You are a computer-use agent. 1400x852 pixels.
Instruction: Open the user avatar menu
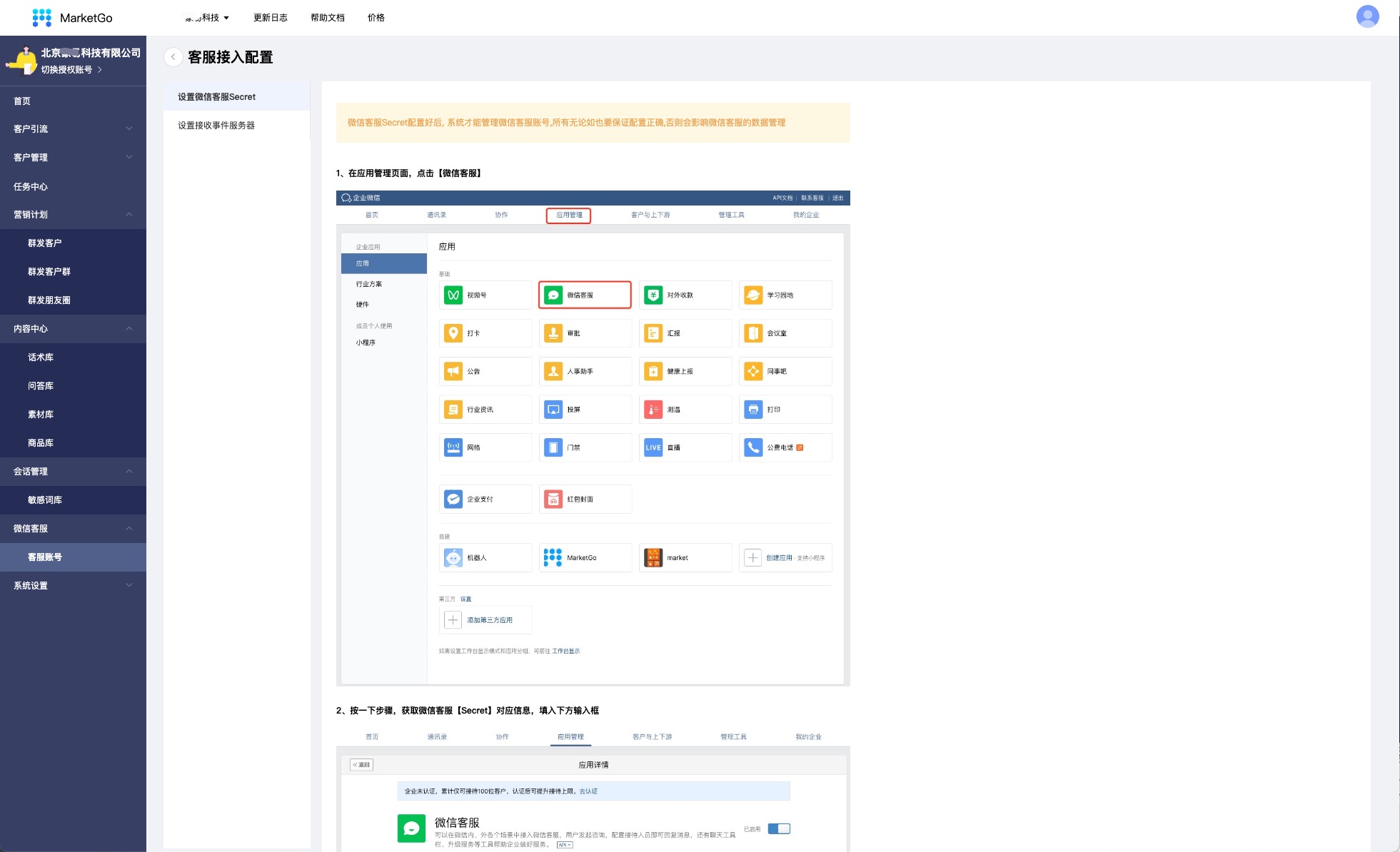(x=1367, y=16)
